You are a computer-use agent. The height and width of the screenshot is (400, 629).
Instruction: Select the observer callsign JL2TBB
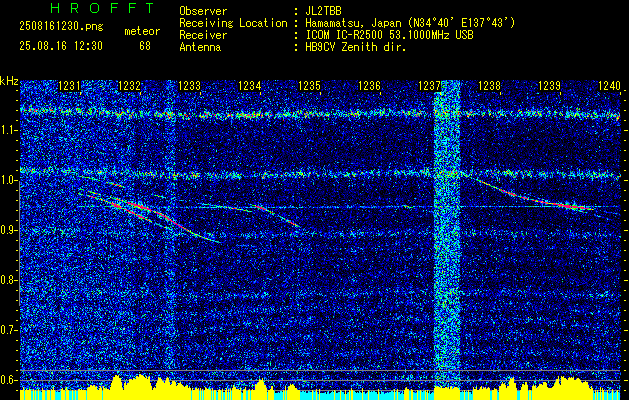[x=323, y=11]
